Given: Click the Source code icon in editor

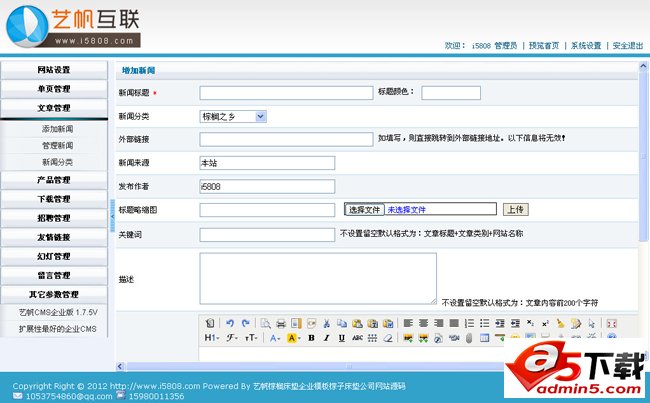Looking at the screenshot, I should (x=209, y=323).
